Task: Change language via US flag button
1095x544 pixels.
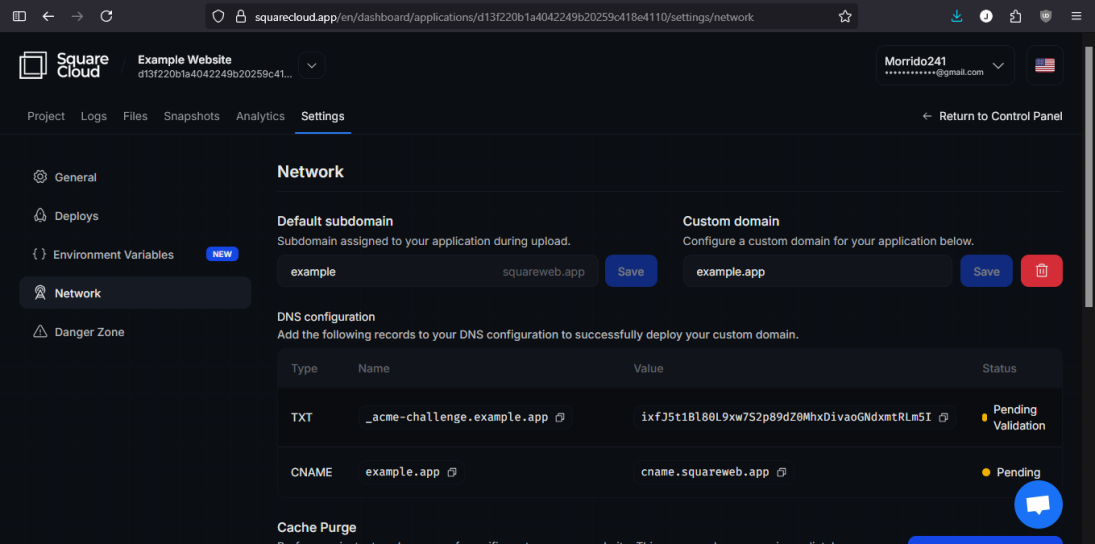Action: tap(1045, 65)
